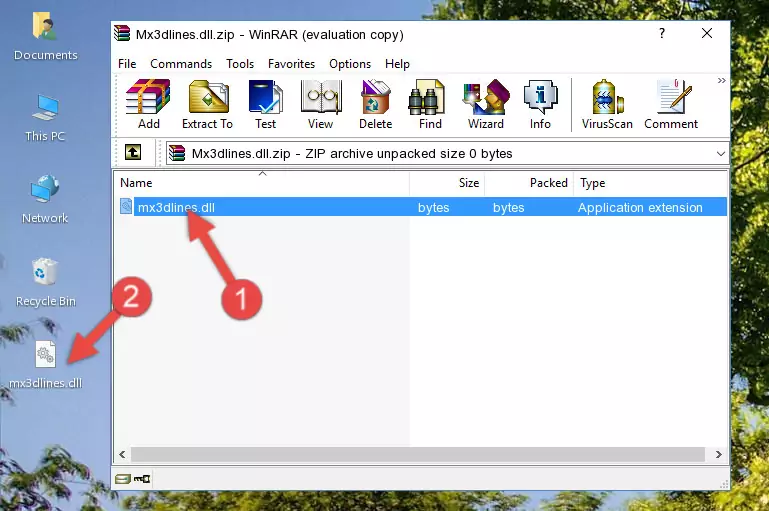Sort by the Packed column header

[x=529, y=183]
